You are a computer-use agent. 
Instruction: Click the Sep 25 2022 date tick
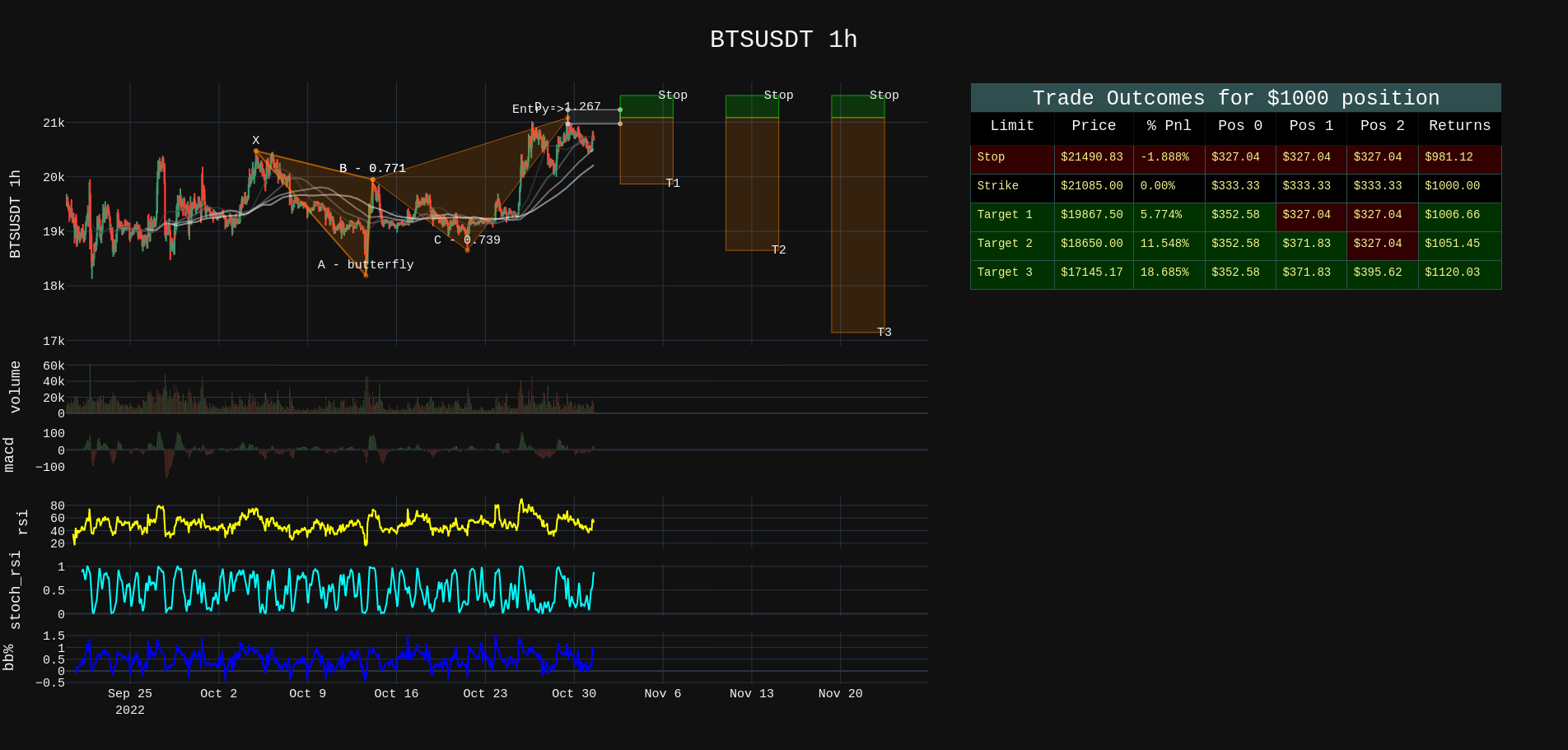(x=130, y=702)
